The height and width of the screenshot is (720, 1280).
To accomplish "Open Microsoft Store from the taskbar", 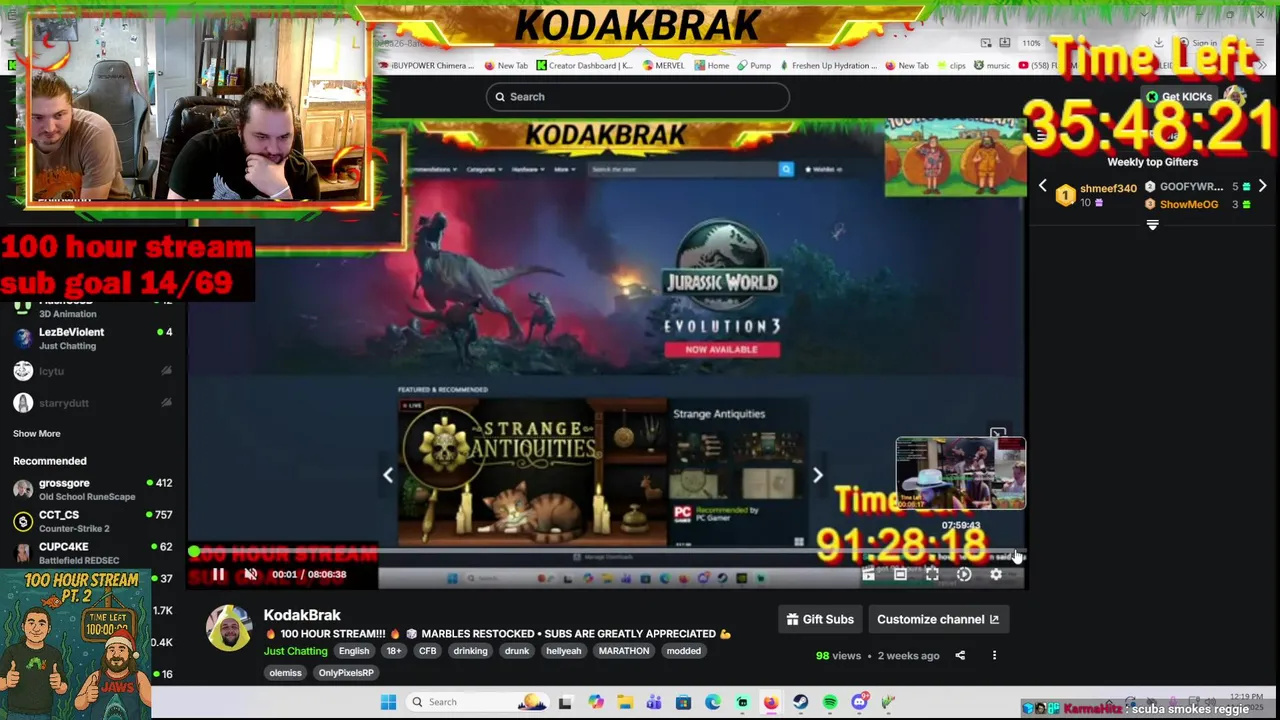I will [683, 702].
